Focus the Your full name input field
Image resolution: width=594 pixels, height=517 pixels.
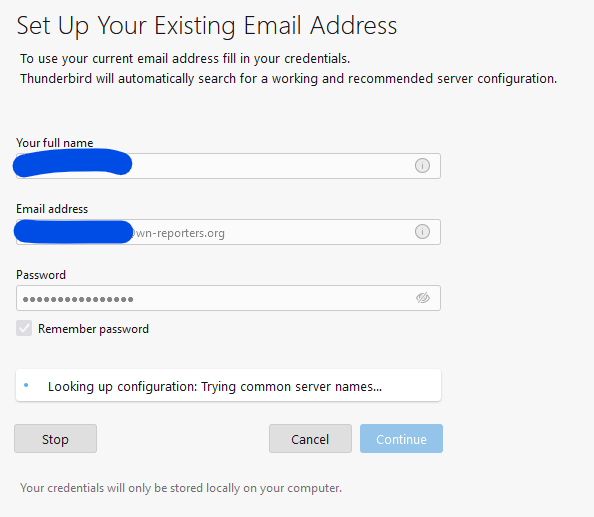pyautogui.click(x=228, y=166)
